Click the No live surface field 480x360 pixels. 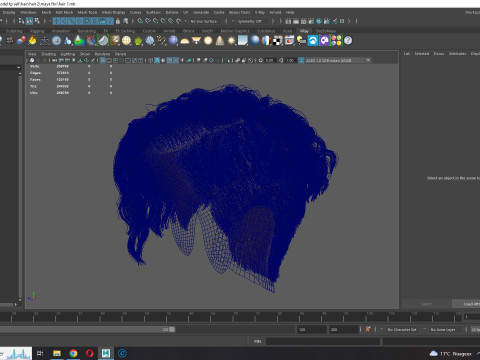click(x=206, y=21)
